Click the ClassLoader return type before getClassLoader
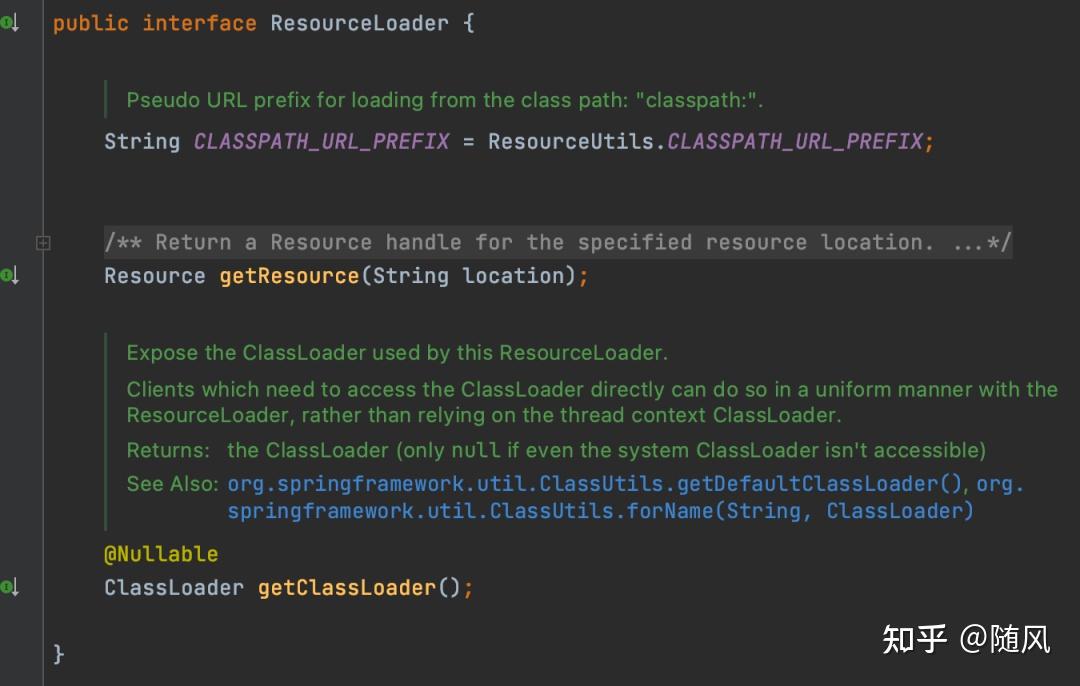Viewport: 1080px width, 686px height. pyautogui.click(x=173, y=588)
